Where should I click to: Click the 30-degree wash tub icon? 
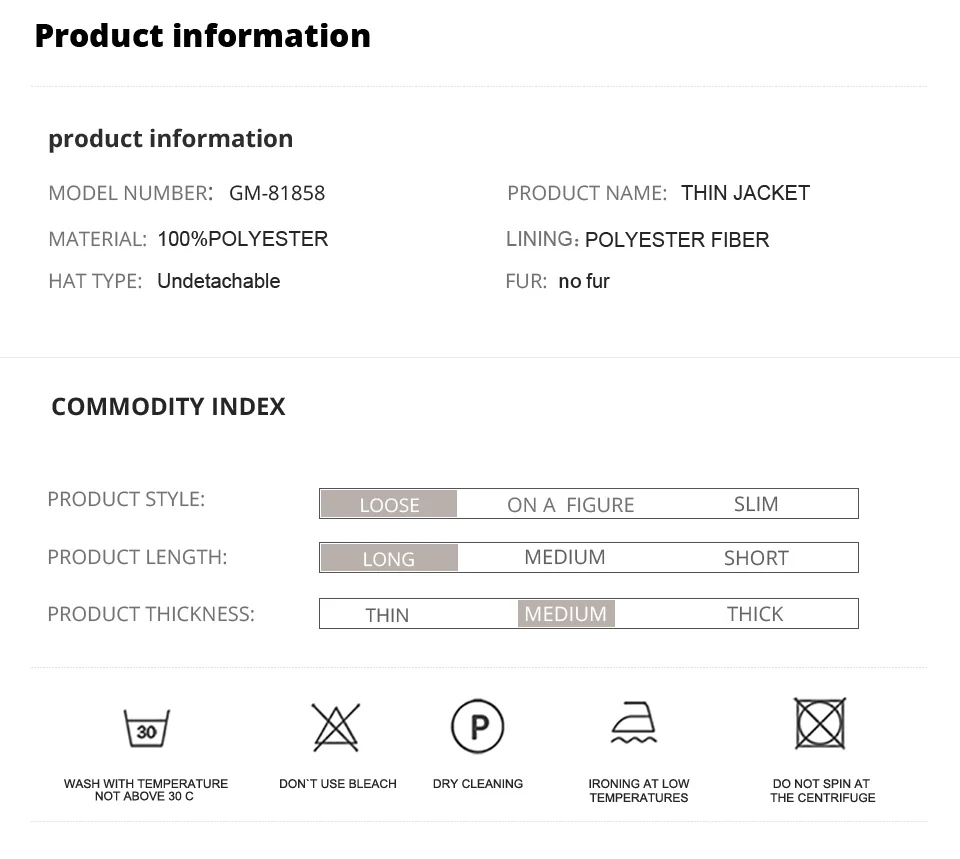[x=146, y=727]
